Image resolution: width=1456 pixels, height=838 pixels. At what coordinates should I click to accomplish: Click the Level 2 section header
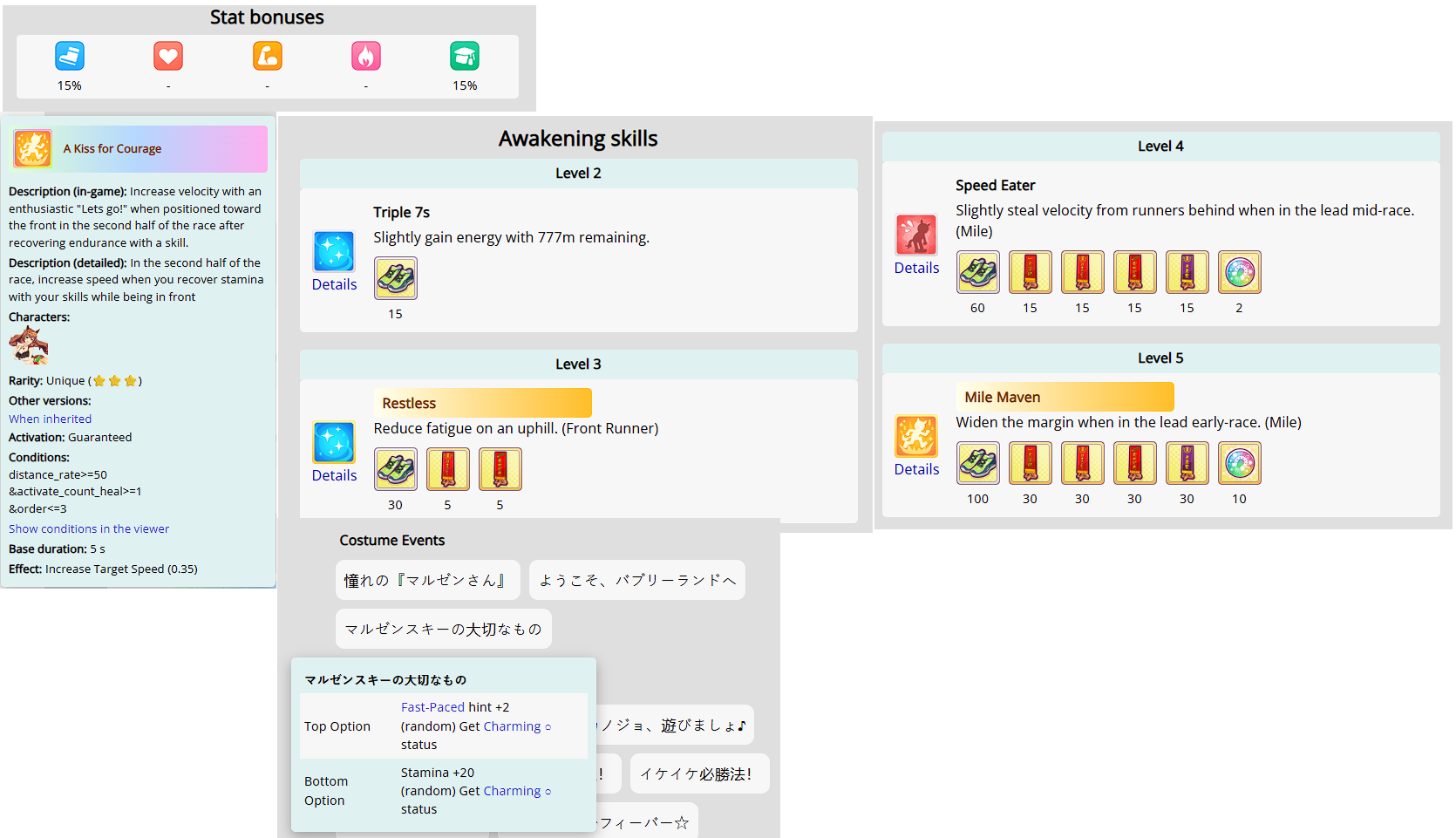pyautogui.click(x=579, y=174)
